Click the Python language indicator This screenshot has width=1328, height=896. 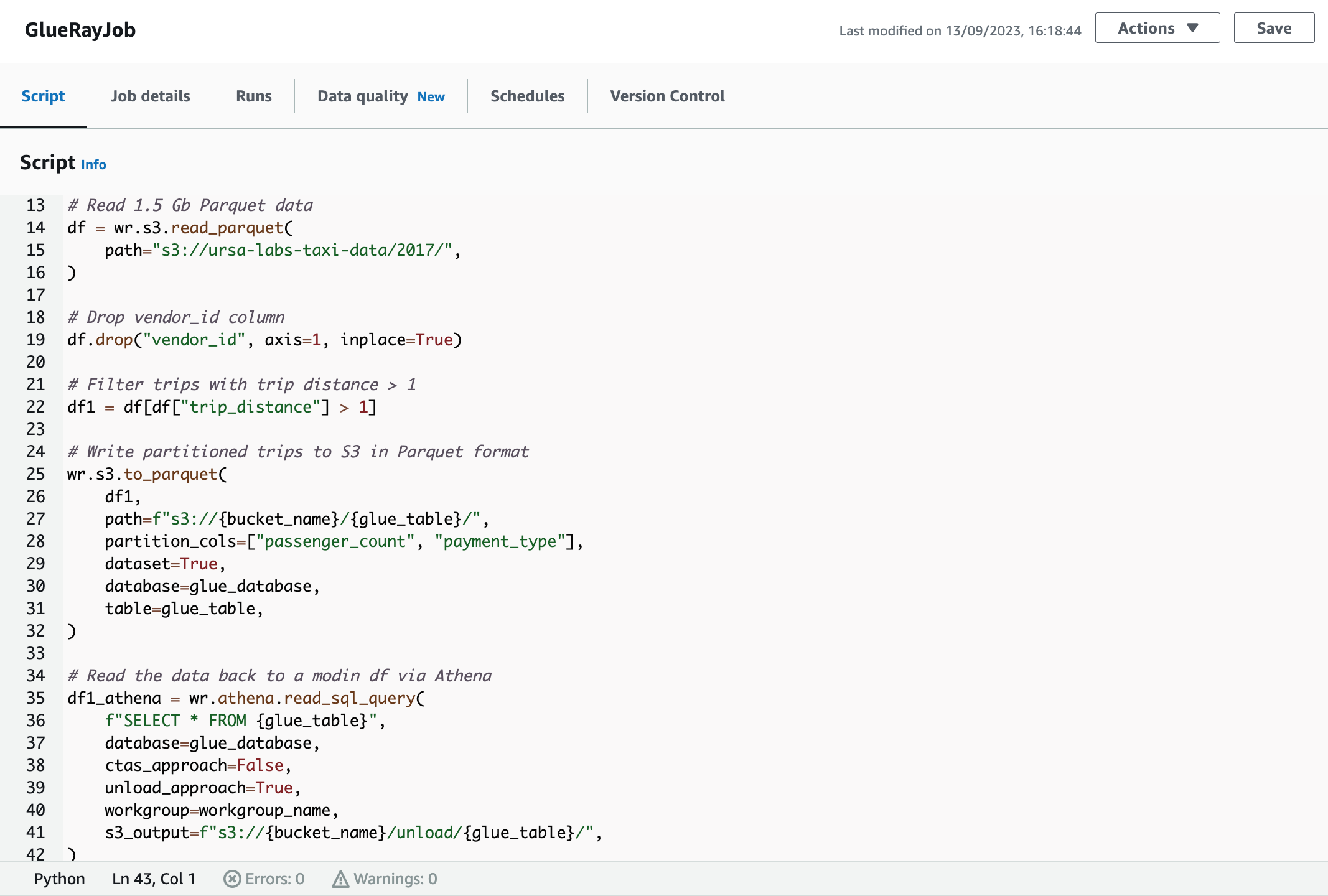coord(59,879)
